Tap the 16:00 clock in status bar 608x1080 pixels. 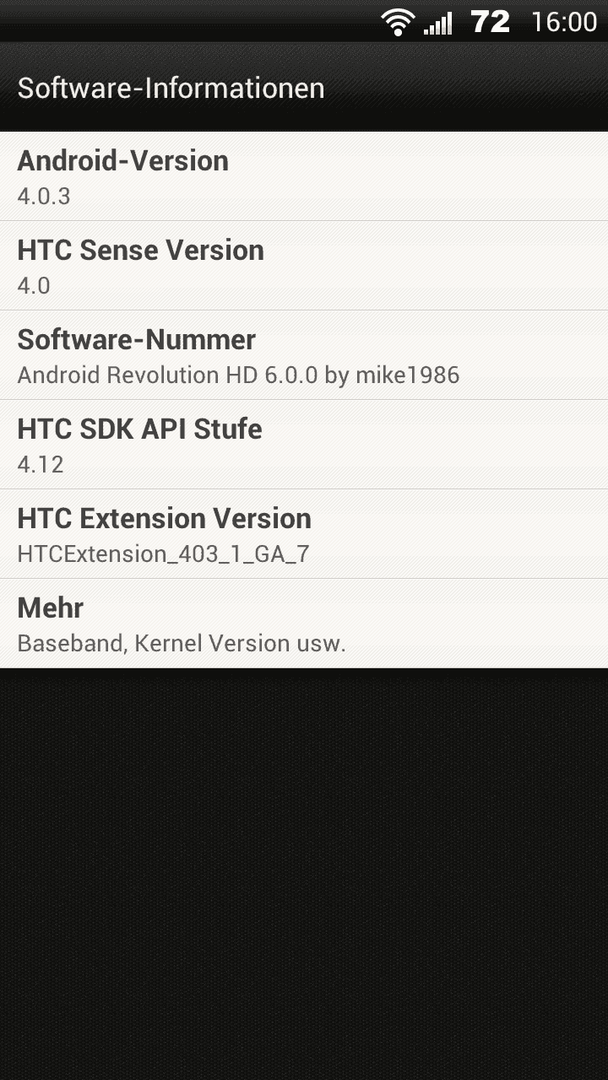564,22
